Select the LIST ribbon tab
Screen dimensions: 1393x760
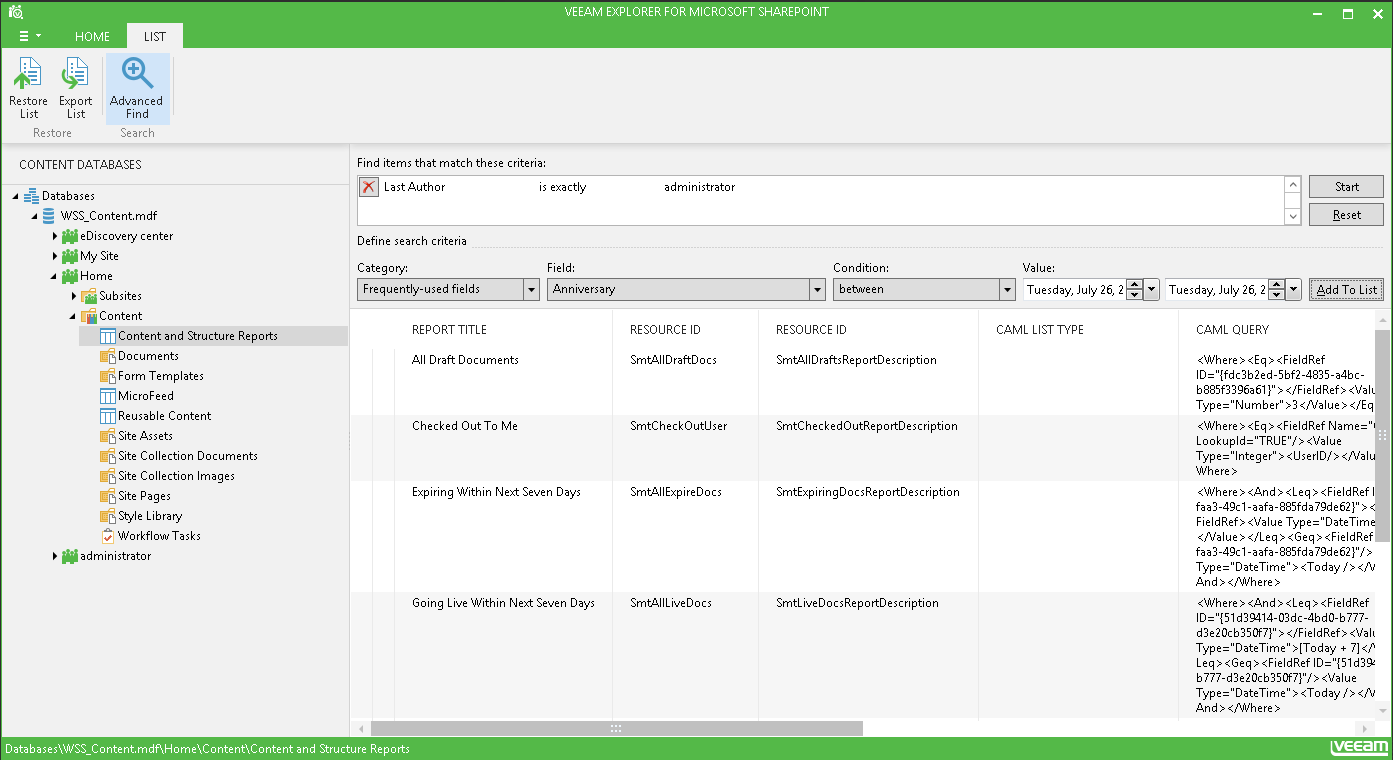155,37
